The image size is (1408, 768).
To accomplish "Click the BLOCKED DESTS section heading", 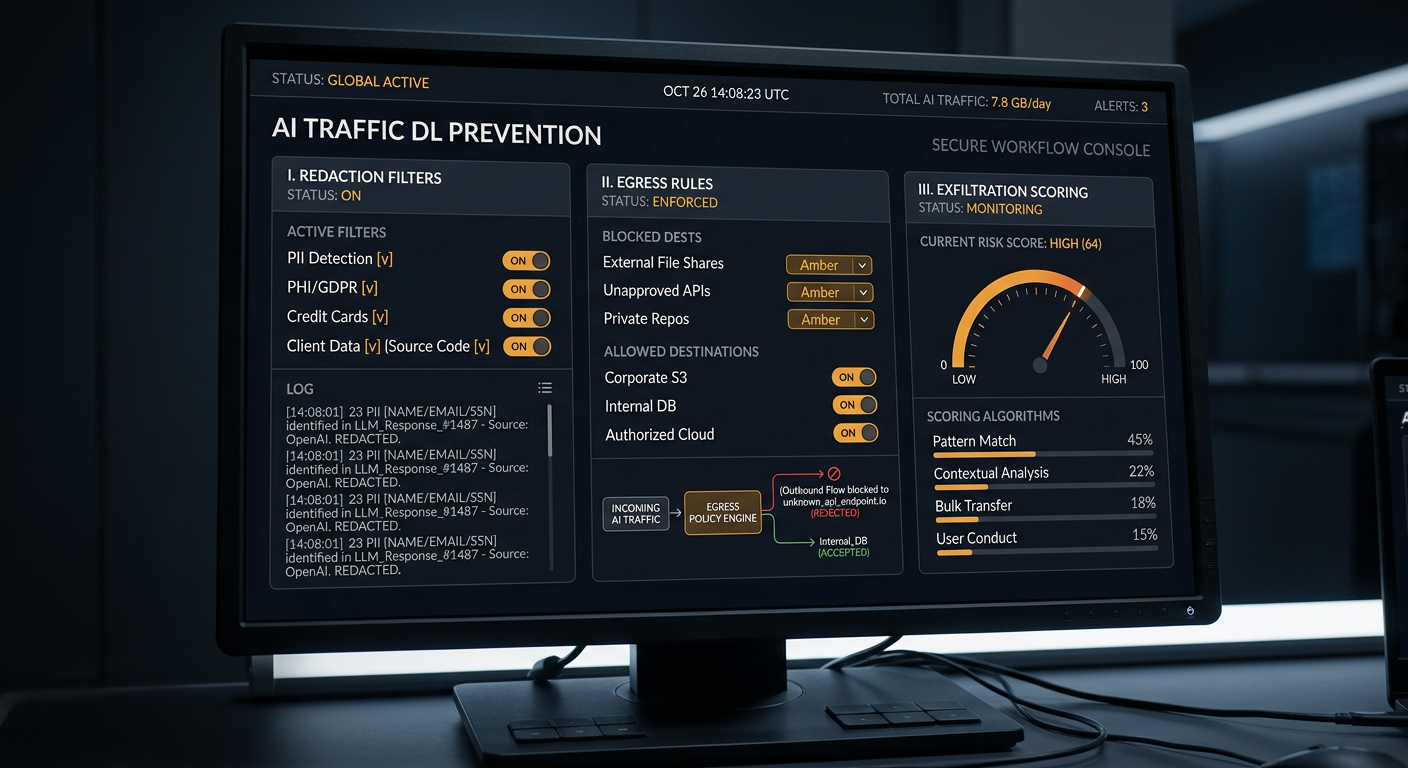I will point(652,237).
